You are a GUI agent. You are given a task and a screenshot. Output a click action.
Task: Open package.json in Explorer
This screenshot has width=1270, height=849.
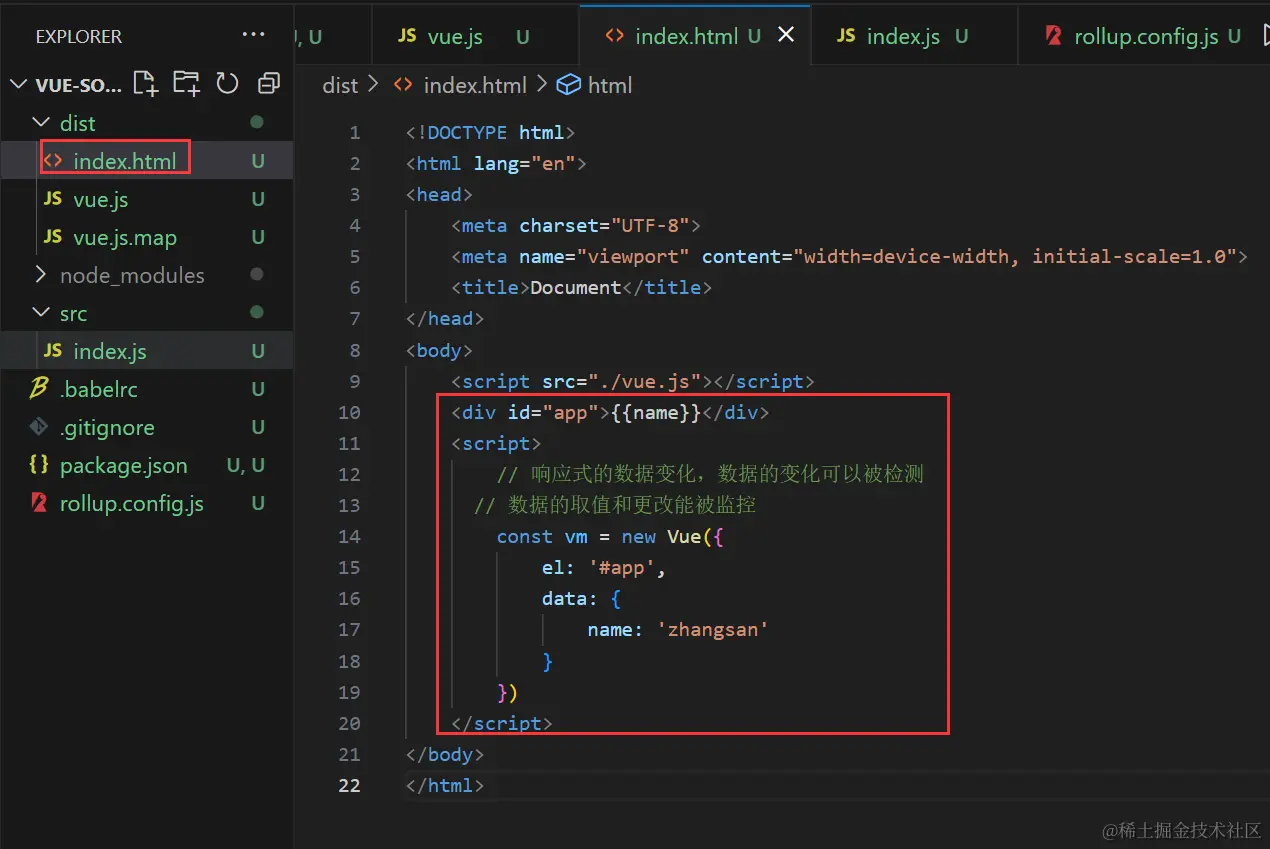(x=146, y=465)
